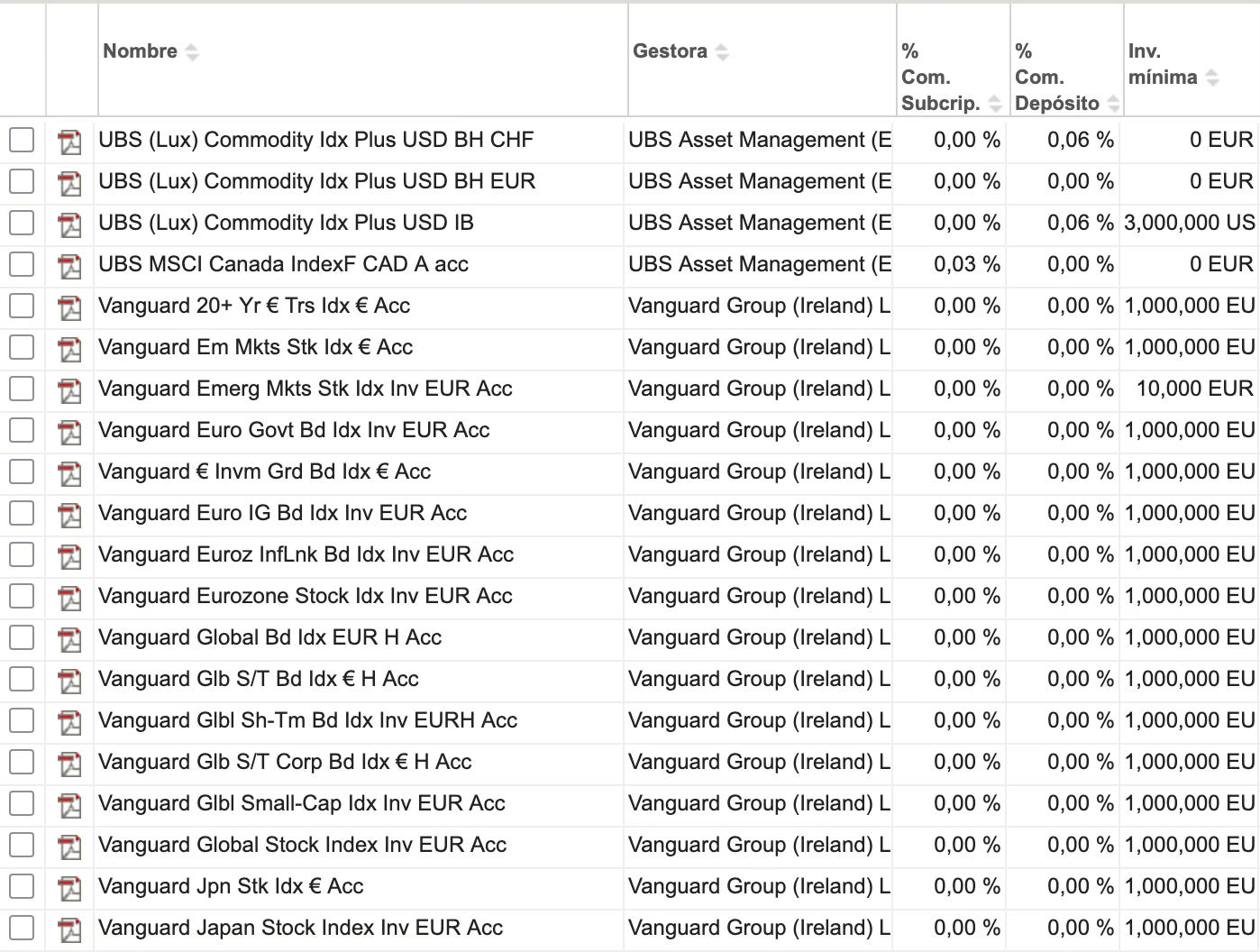Open PDF for Vanguard Glb S/T Bd Idx € H Acc
This screenshot has width=1260, height=952.
[x=69, y=681]
